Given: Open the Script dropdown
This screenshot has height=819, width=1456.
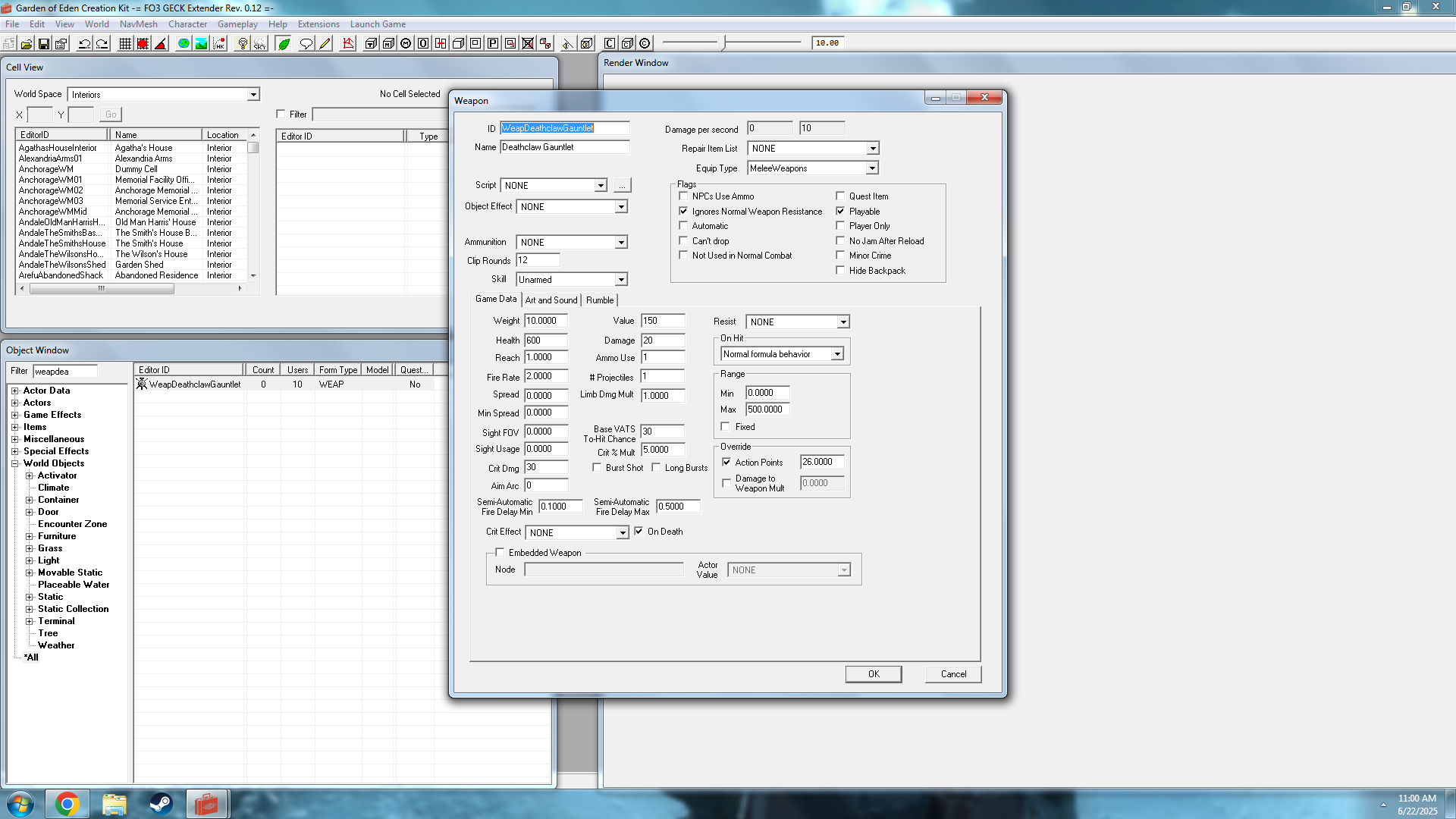Looking at the screenshot, I should (601, 186).
